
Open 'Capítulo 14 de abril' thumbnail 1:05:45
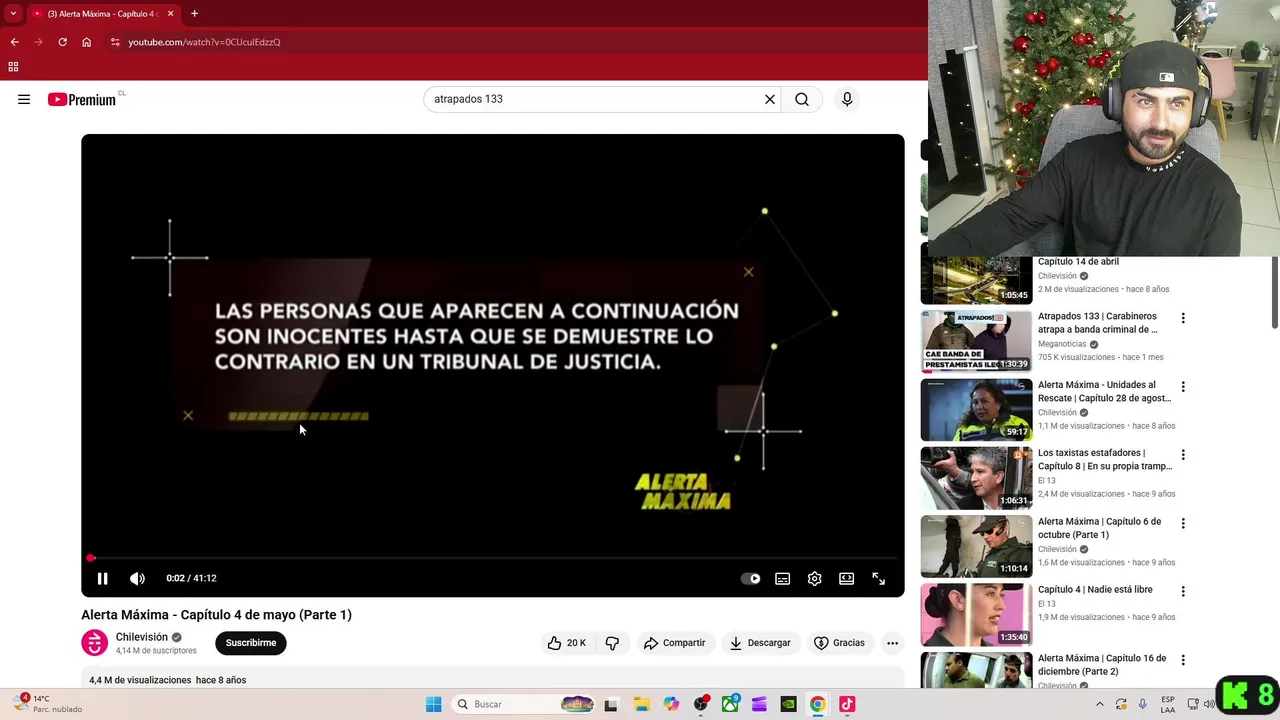pos(976,280)
